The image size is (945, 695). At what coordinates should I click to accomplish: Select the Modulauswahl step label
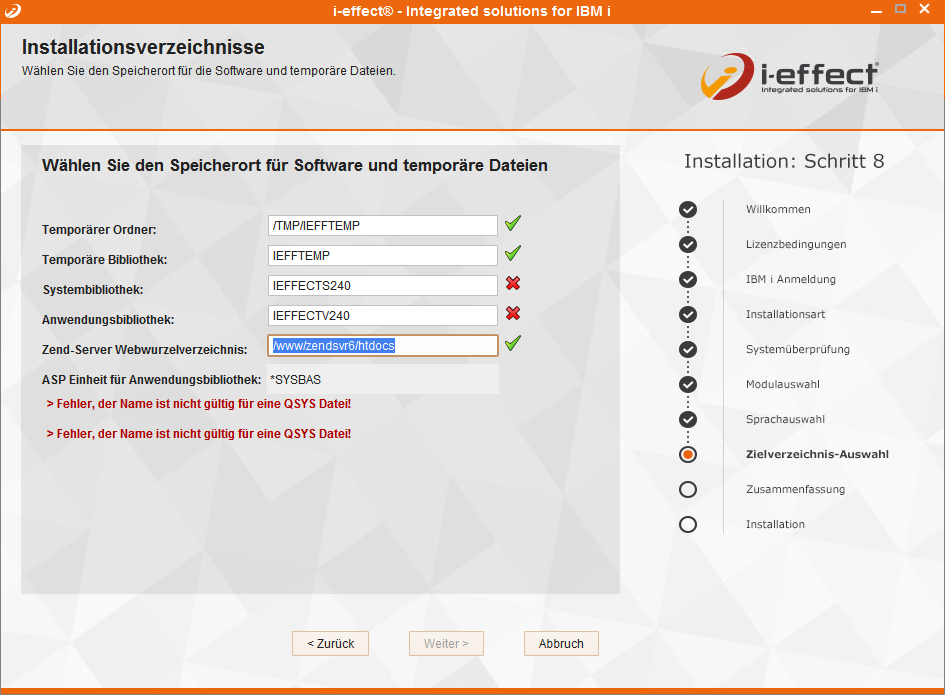[x=783, y=384]
